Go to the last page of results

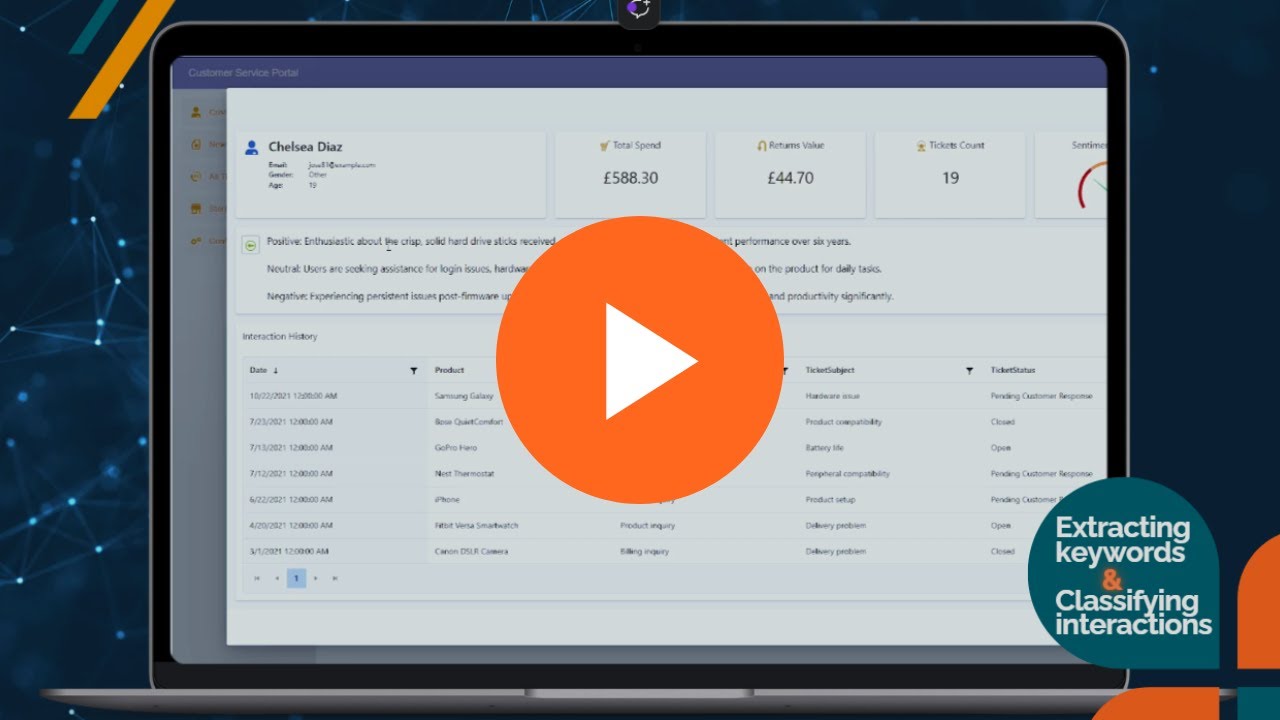pos(335,578)
